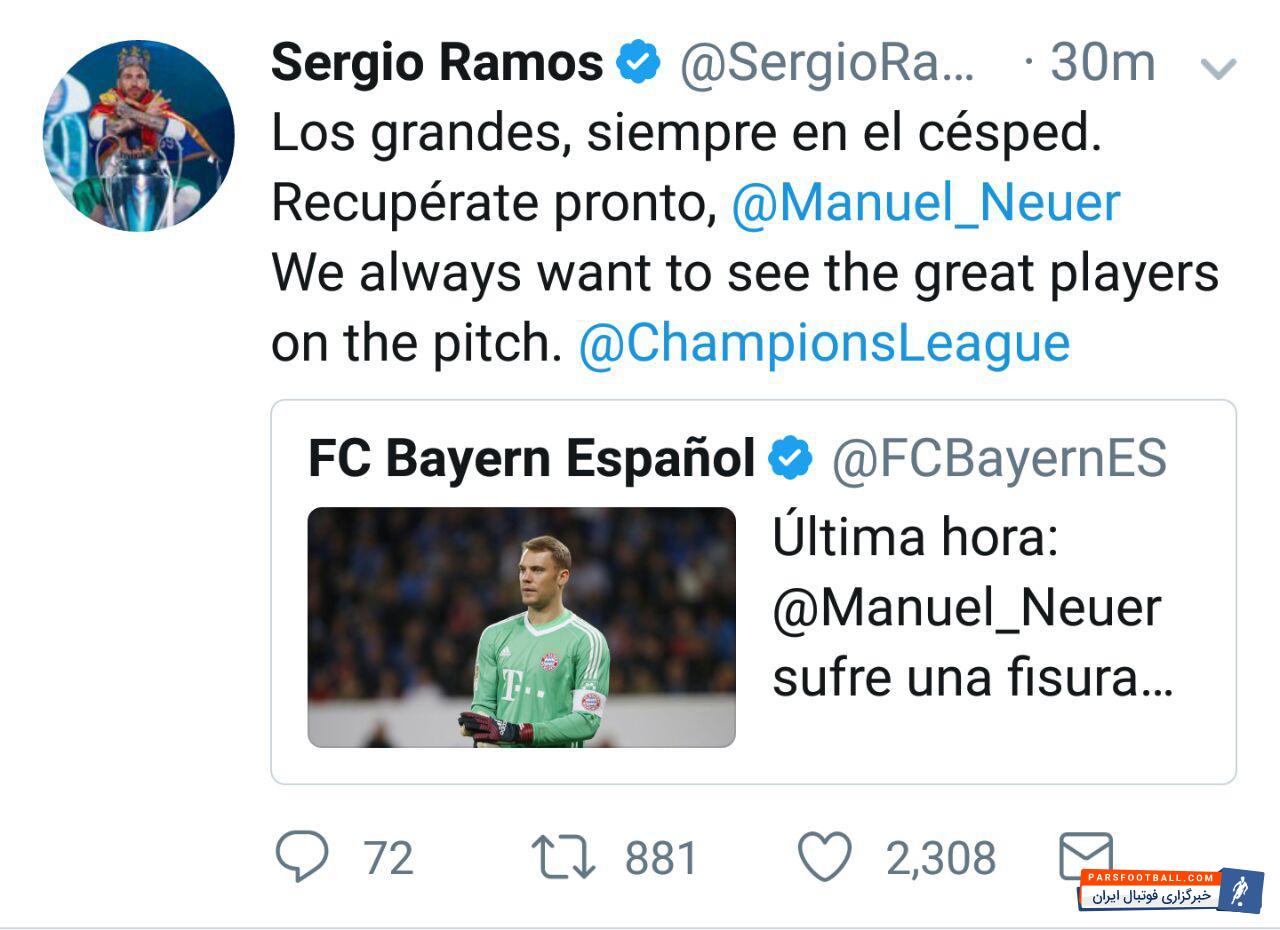
Task: Open the @Manuel_Neuer mention in Ramos's tweet
Action: 925,202
